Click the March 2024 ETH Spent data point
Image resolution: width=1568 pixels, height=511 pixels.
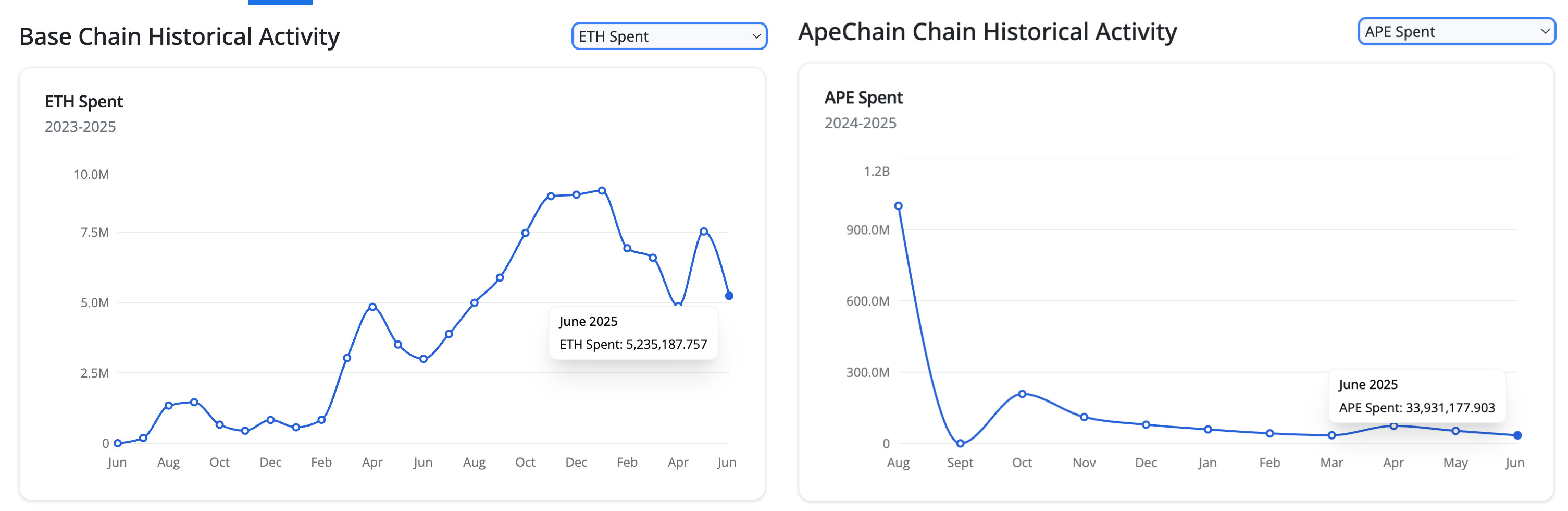click(x=346, y=358)
